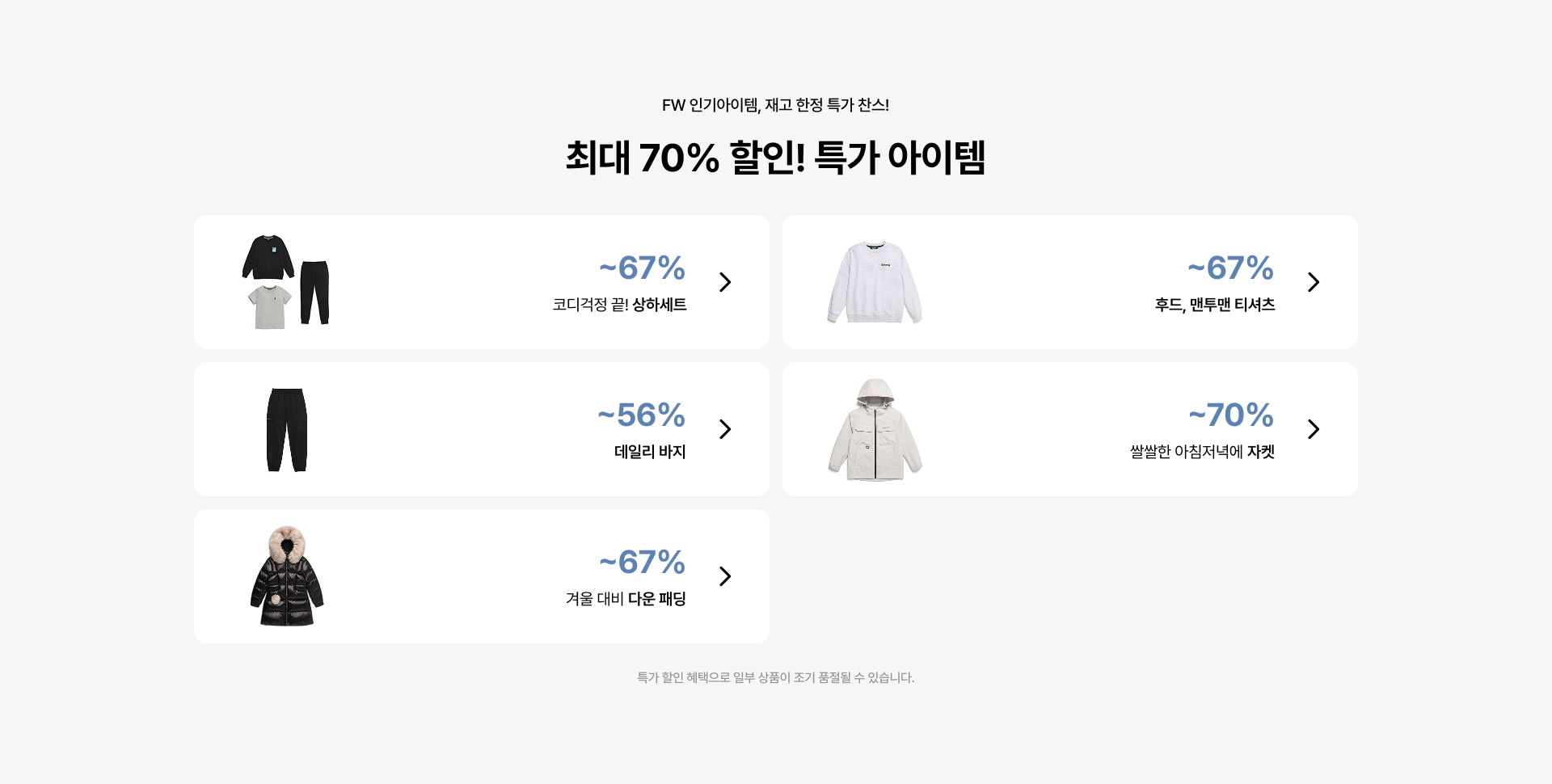Open 겨울 대비 다운 패딩 link
The width and height of the screenshot is (1552, 784).
pyautogui.click(x=626, y=599)
